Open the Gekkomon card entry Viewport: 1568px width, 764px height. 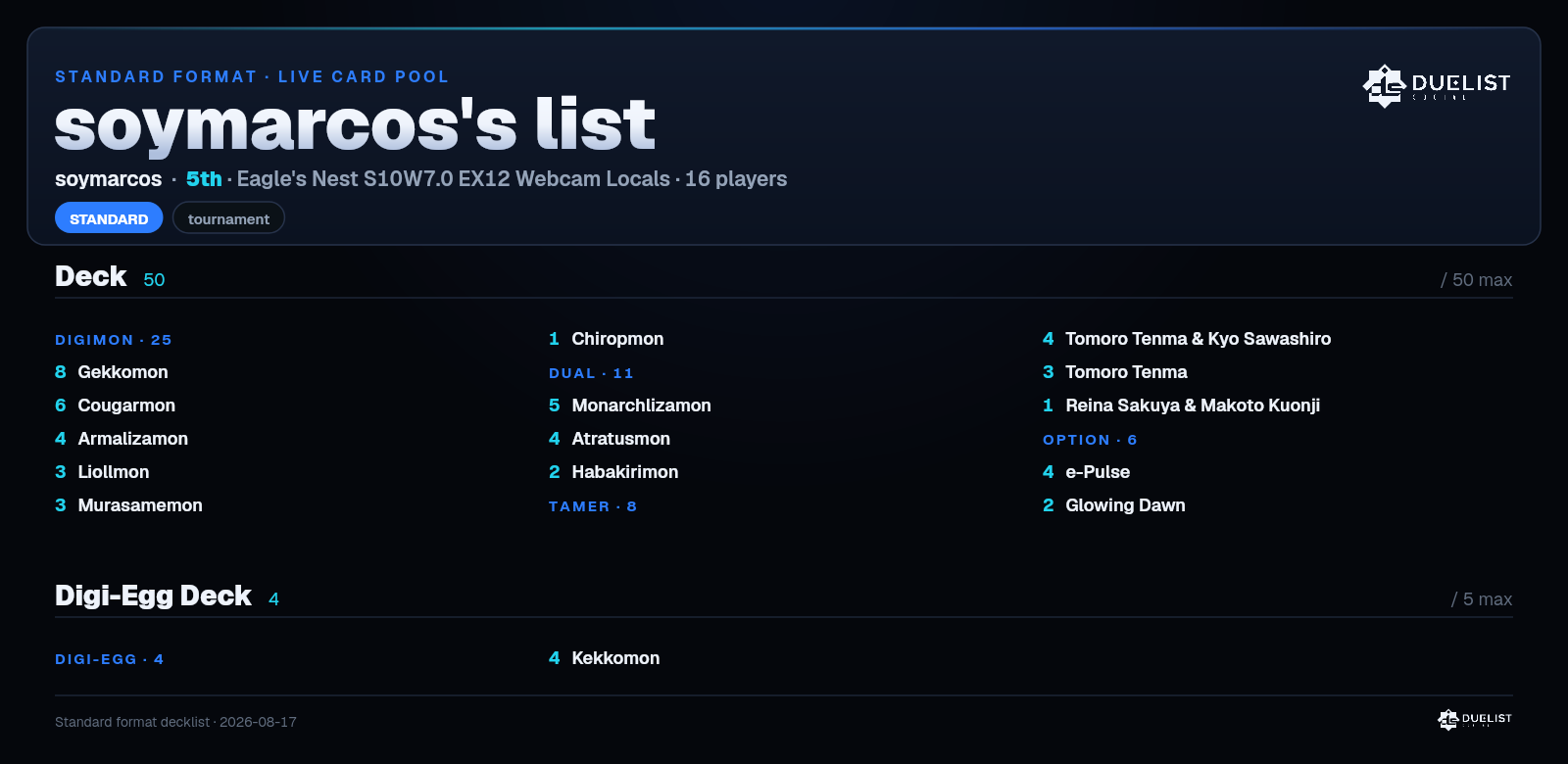pyautogui.click(x=112, y=372)
